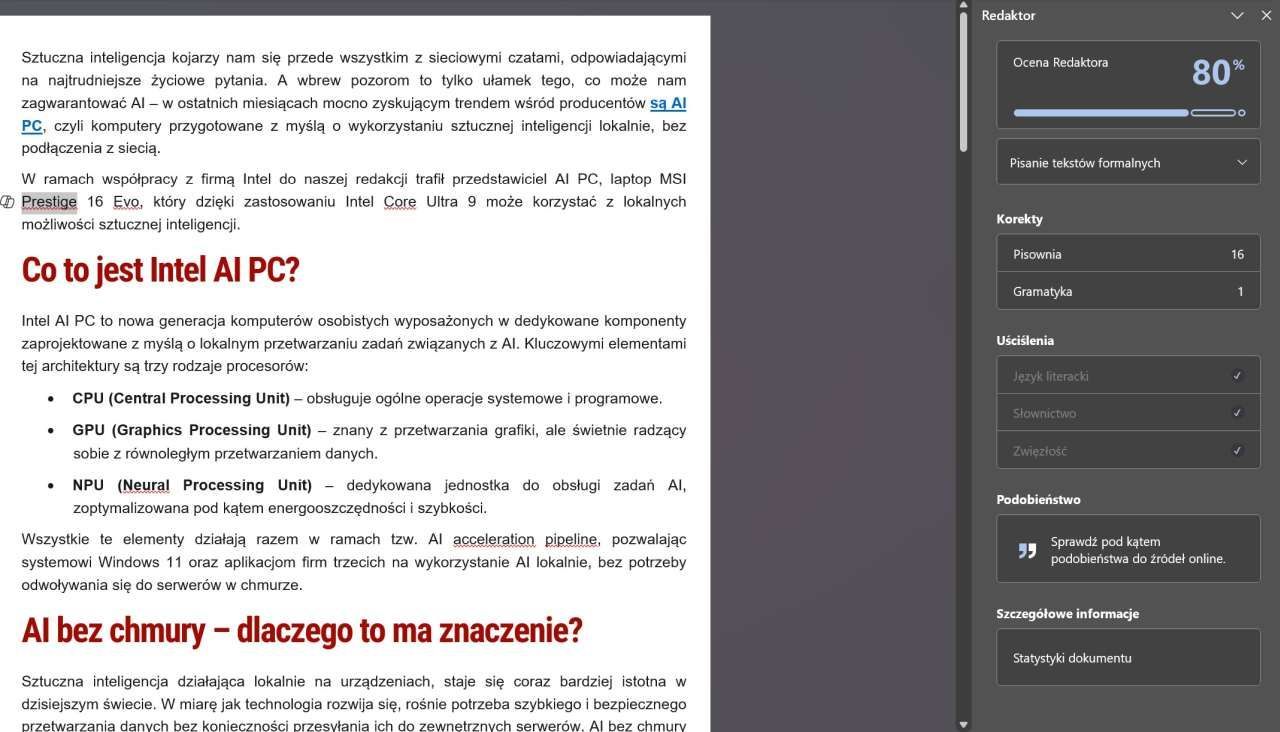The width and height of the screenshot is (1280, 732).
Task: Toggle the Język literacki checkmark
Action: point(1237,376)
